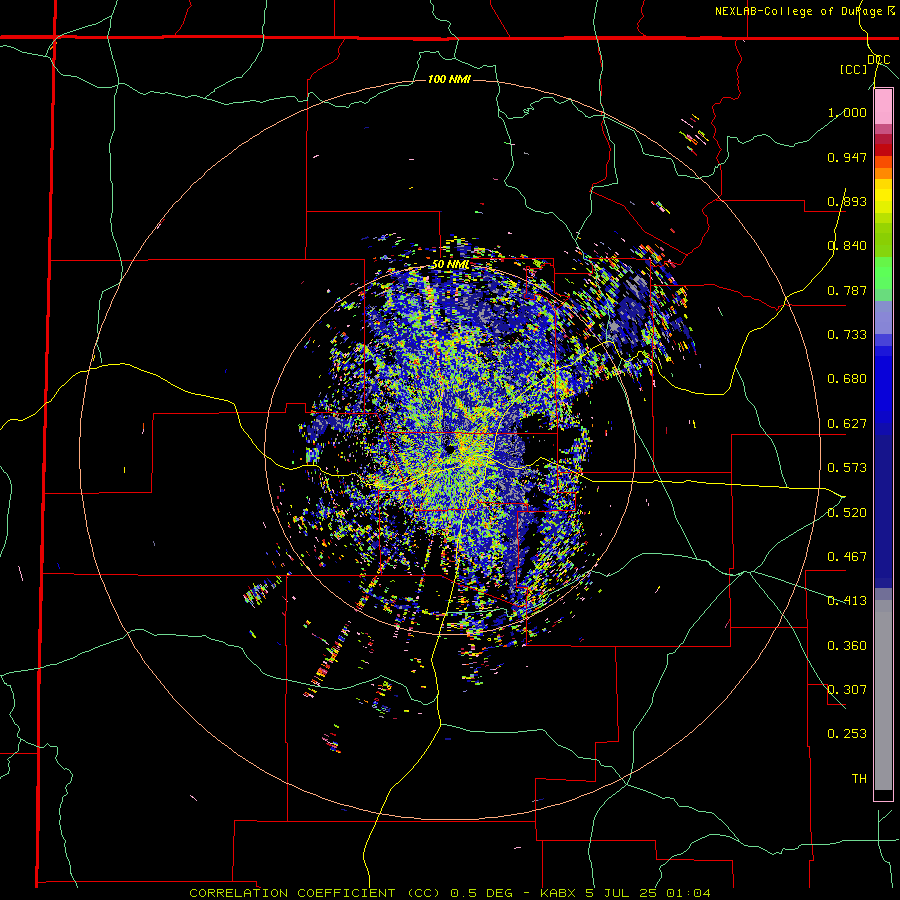Click the 0.520 color scale value
This screenshot has height=900, width=900.
click(x=847, y=513)
